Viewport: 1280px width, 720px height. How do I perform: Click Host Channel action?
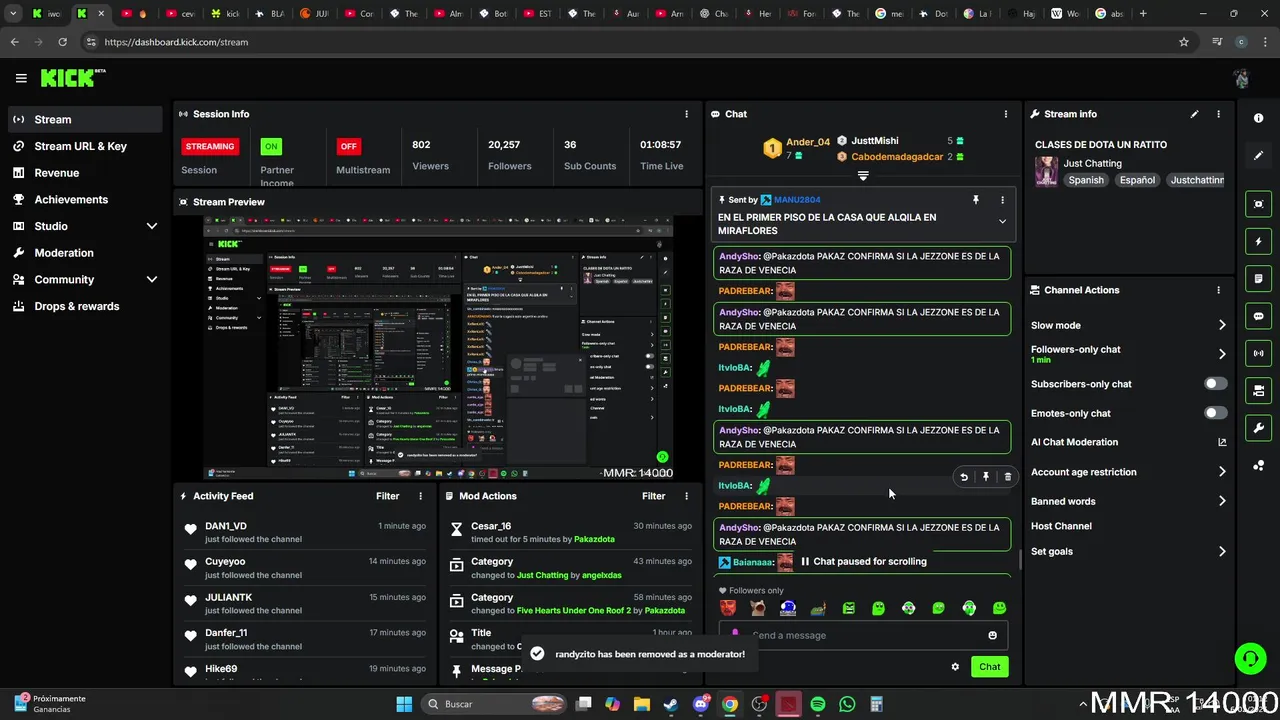[1061, 526]
